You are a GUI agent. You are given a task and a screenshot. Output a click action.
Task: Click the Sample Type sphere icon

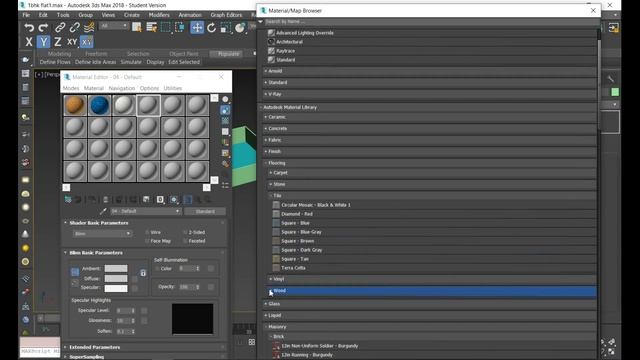225,100
